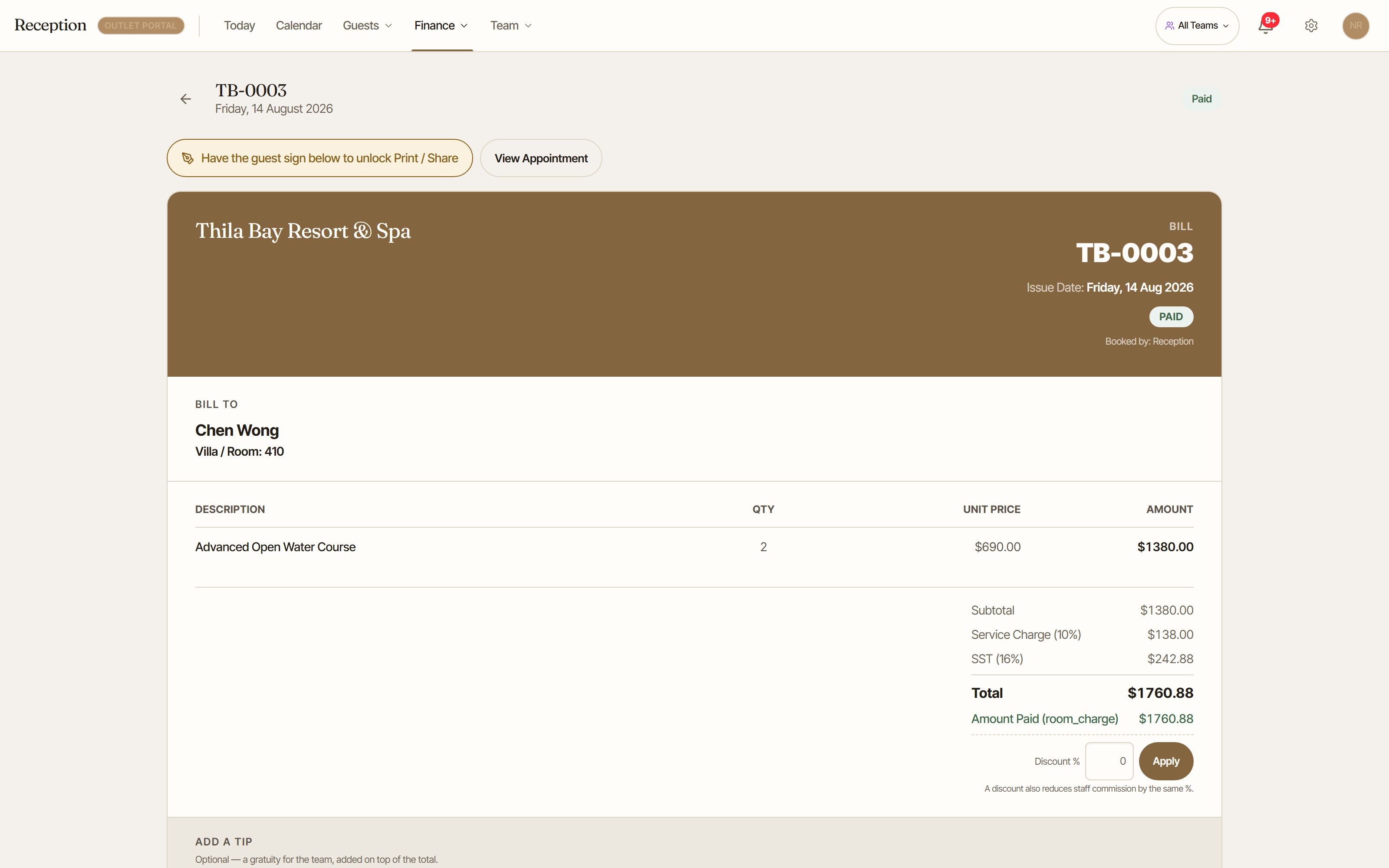Screen dimensions: 1389x868
Task: Click the back arrow beside TB-0003
Action: 185,99
